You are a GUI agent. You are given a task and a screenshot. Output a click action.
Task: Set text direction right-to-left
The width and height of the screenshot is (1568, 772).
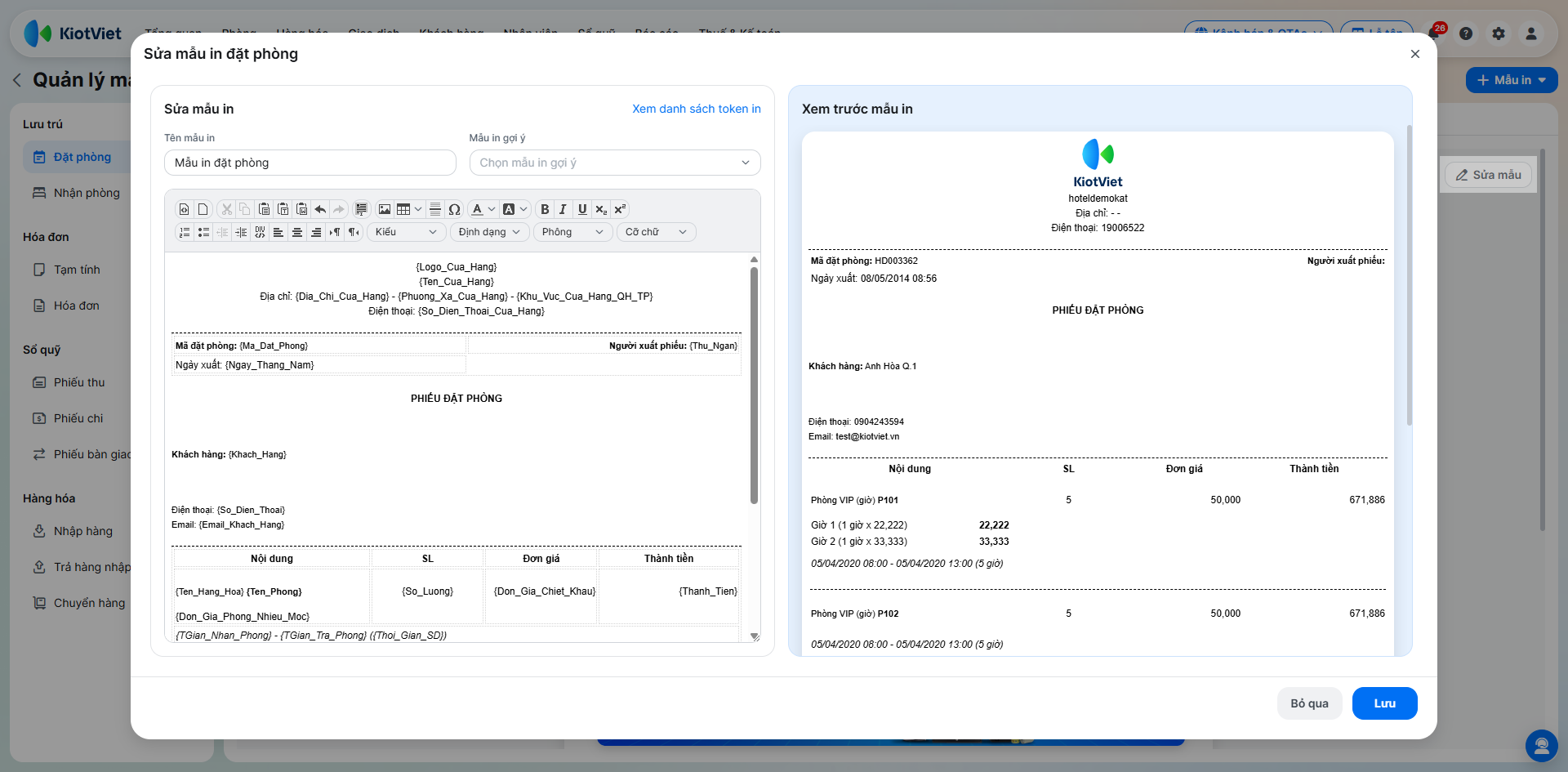pyautogui.click(x=354, y=232)
